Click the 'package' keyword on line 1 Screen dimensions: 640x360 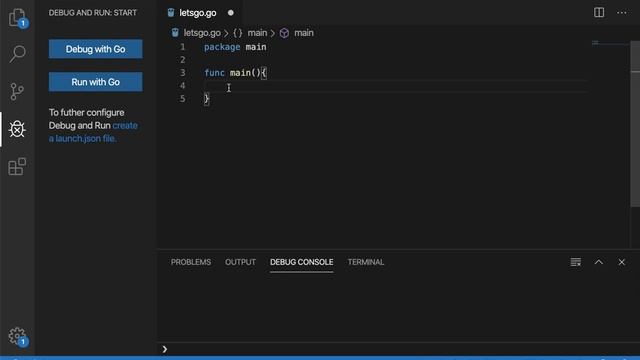(x=222, y=47)
